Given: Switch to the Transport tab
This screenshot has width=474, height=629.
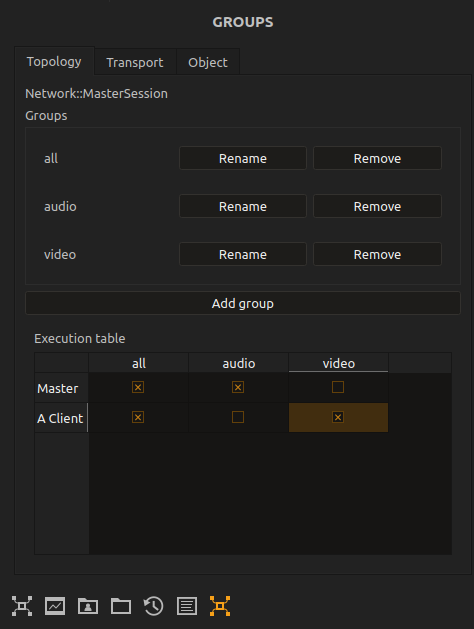Looking at the screenshot, I should tap(135, 62).
